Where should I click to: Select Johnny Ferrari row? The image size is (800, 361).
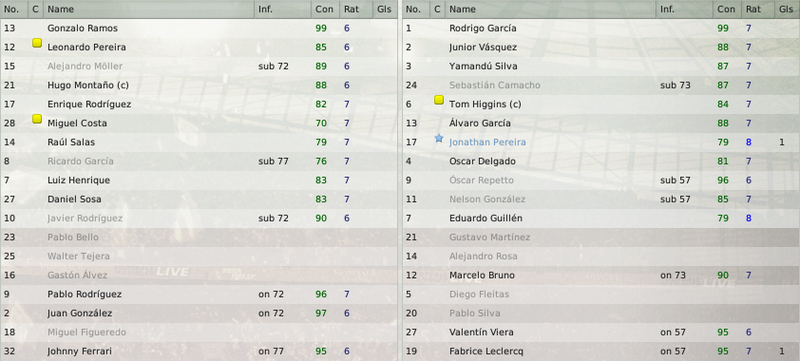pyautogui.click(x=199, y=351)
